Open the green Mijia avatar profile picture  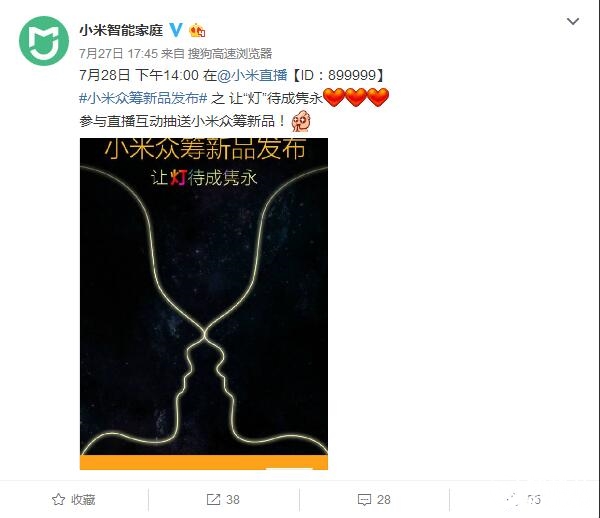pyautogui.click(x=44, y=41)
